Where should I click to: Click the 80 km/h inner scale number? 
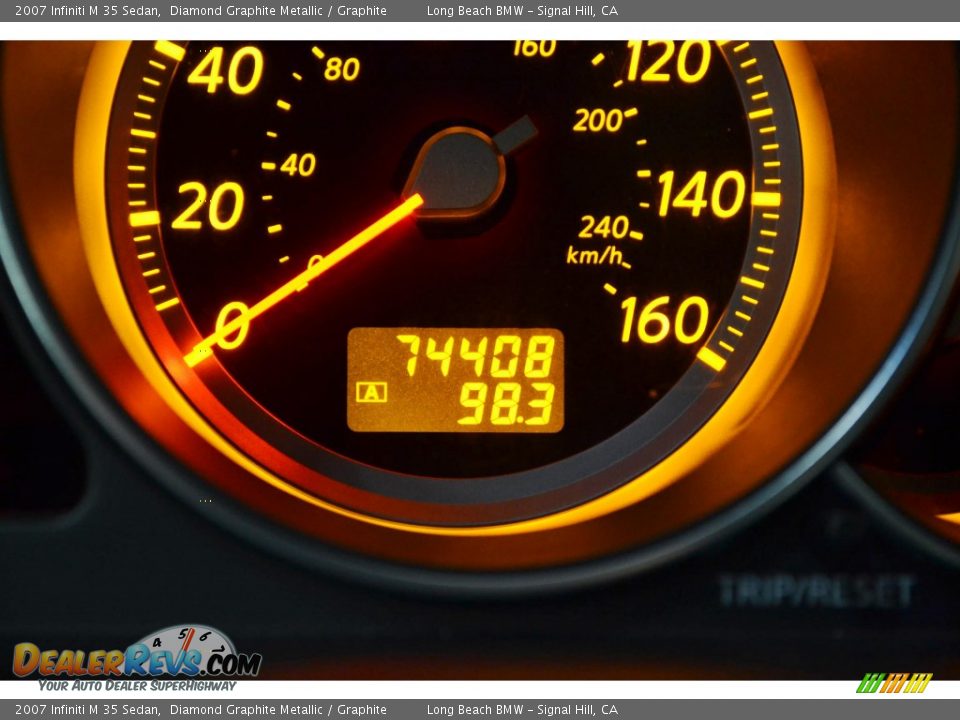pyautogui.click(x=342, y=69)
